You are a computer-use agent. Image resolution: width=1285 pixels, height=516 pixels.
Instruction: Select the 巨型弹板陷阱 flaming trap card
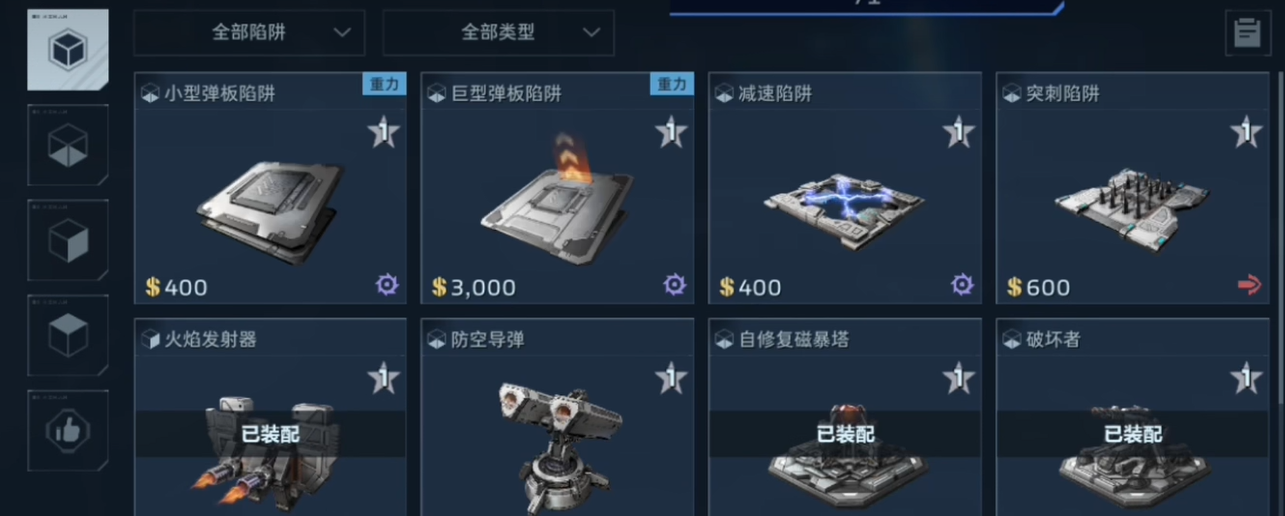(x=557, y=187)
